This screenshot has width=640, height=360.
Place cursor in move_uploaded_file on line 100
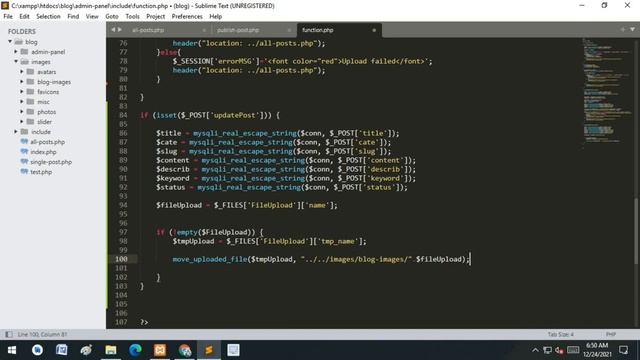[x=210, y=259]
